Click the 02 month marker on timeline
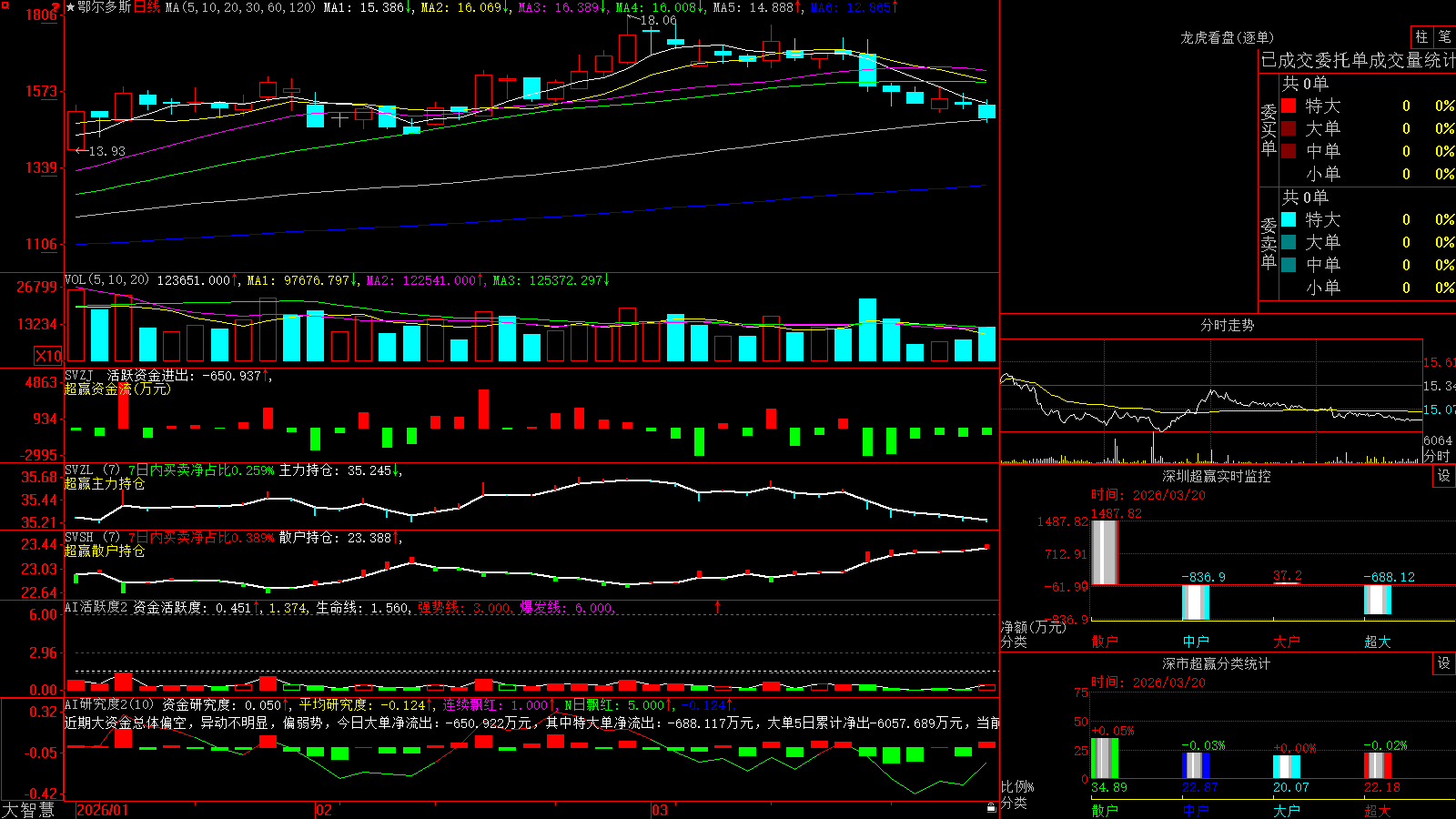 (324, 810)
